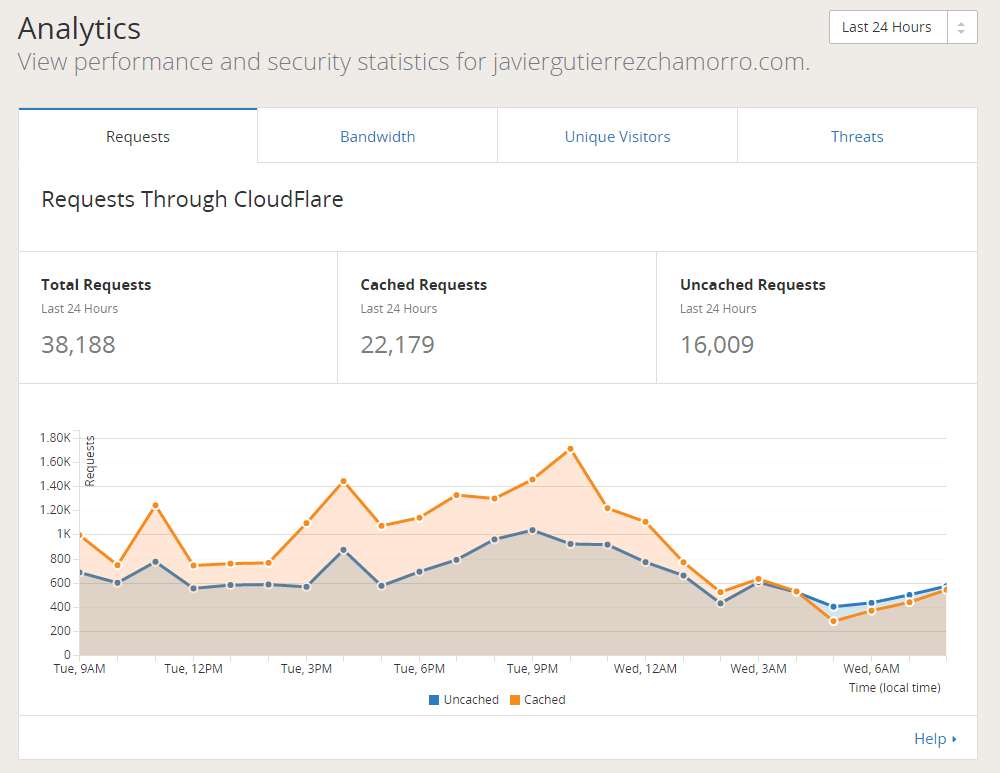Image resolution: width=1000 pixels, height=773 pixels.
Task: Expand the Help link arrow
Action: [x=955, y=739]
